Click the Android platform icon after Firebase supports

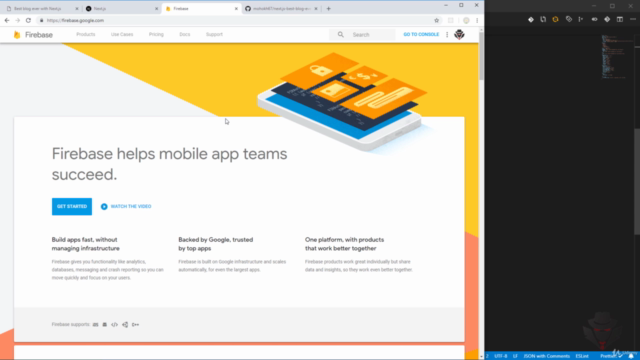104,324
